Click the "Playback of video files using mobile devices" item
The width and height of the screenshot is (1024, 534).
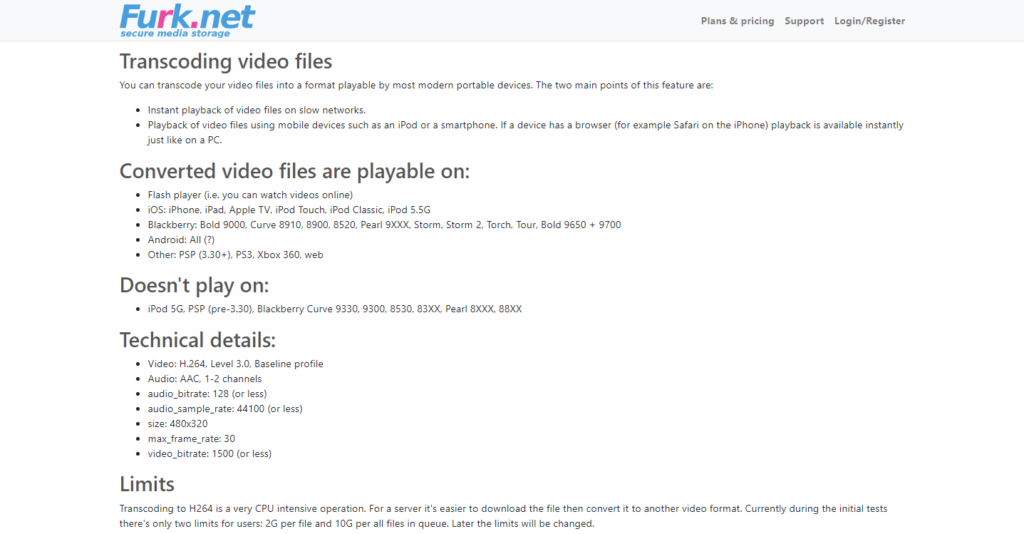[526, 132]
